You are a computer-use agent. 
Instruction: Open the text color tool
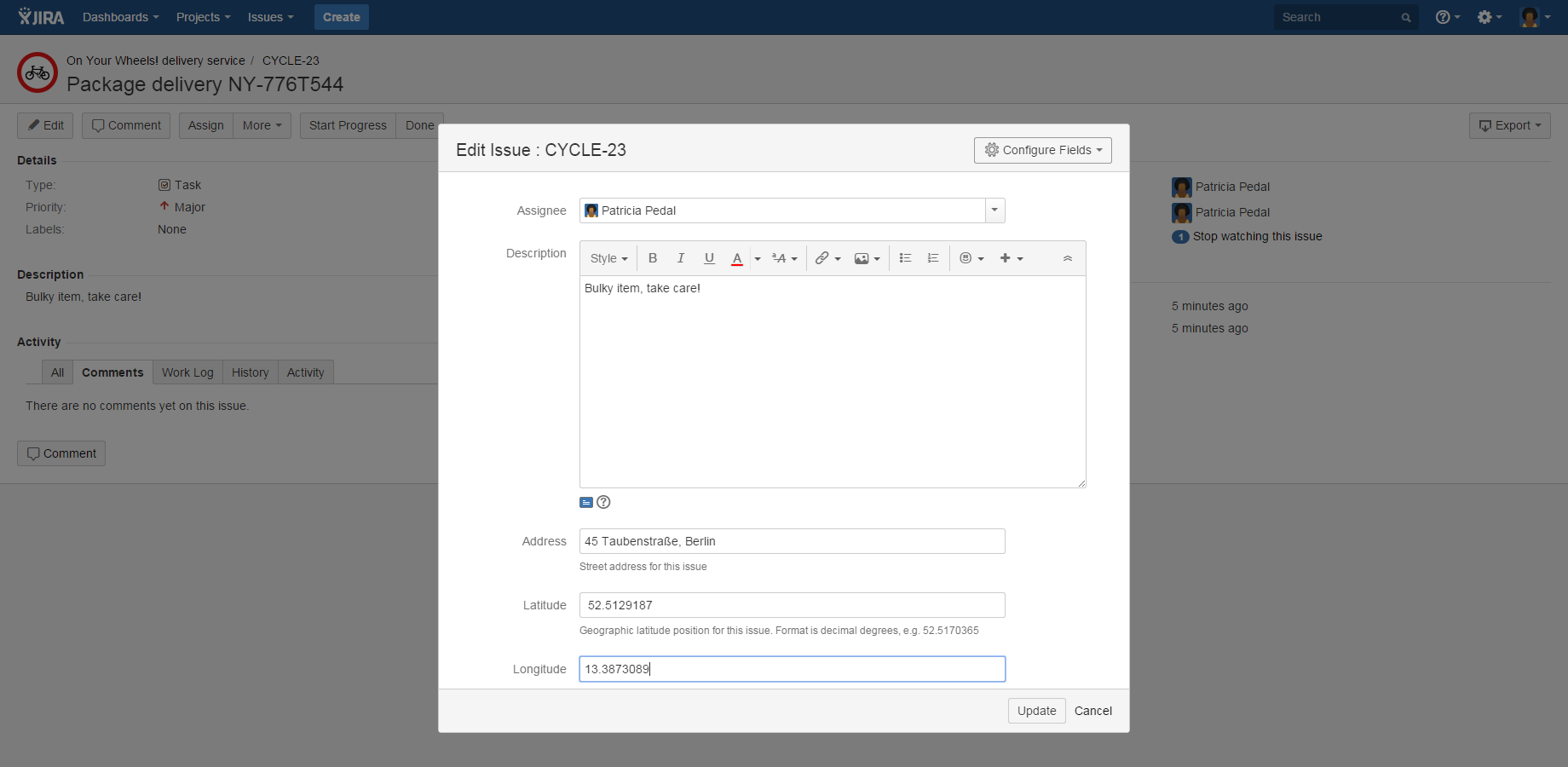tap(737, 257)
